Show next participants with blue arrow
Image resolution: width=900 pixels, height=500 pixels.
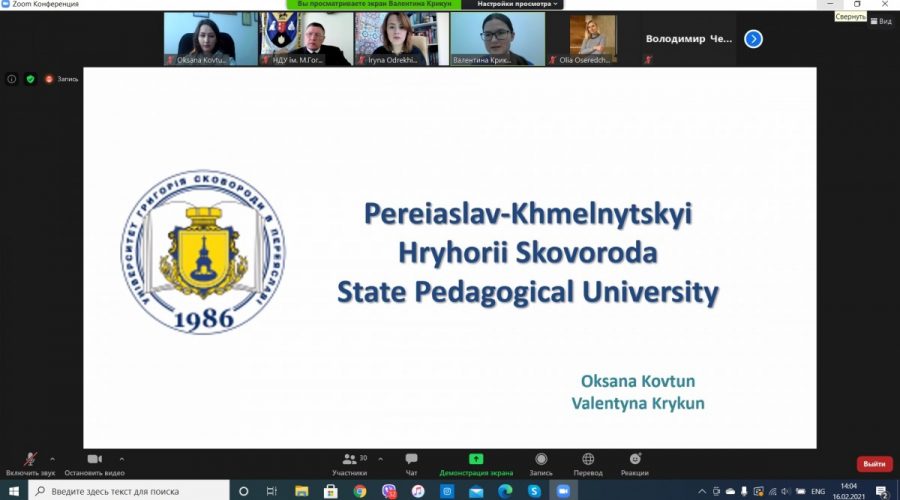pyautogui.click(x=753, y=39)
